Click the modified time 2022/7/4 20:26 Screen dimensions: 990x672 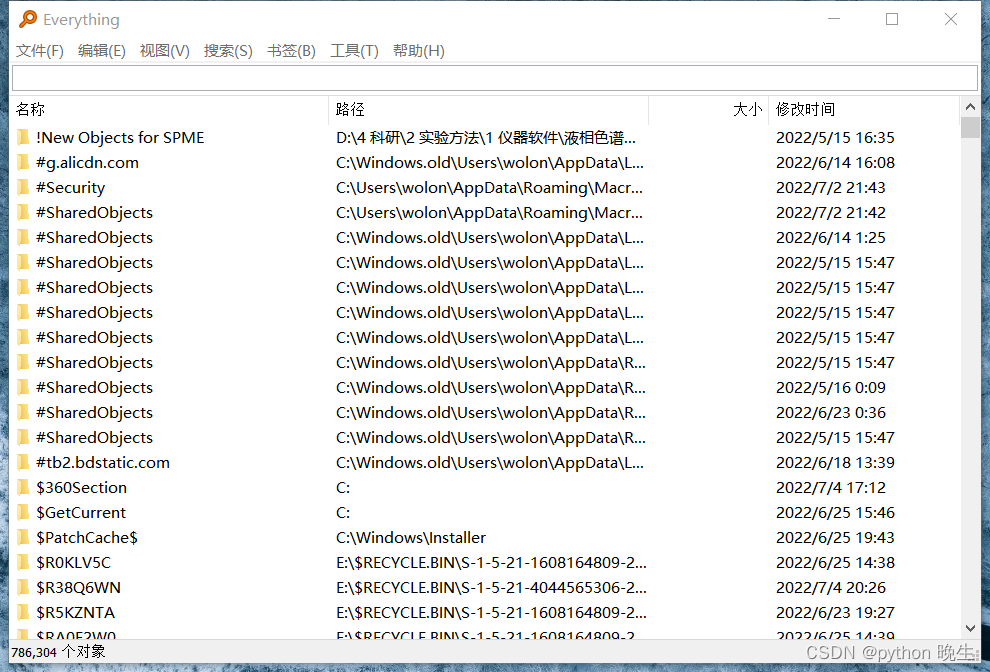click(x=831, y=587)
